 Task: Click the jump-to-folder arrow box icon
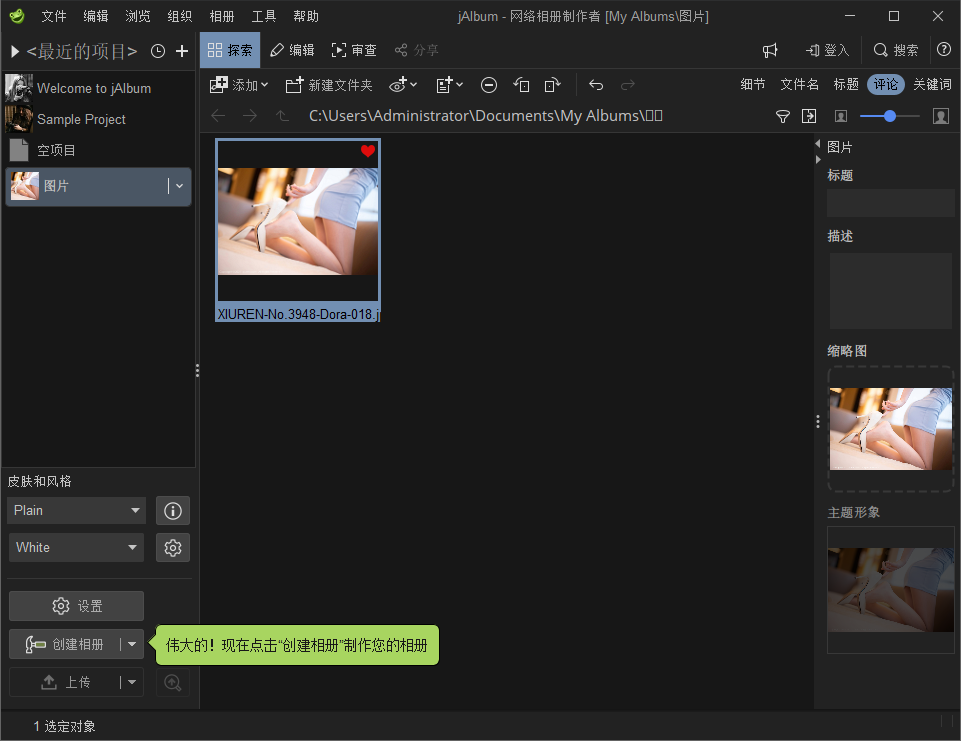tap(809, 116)
